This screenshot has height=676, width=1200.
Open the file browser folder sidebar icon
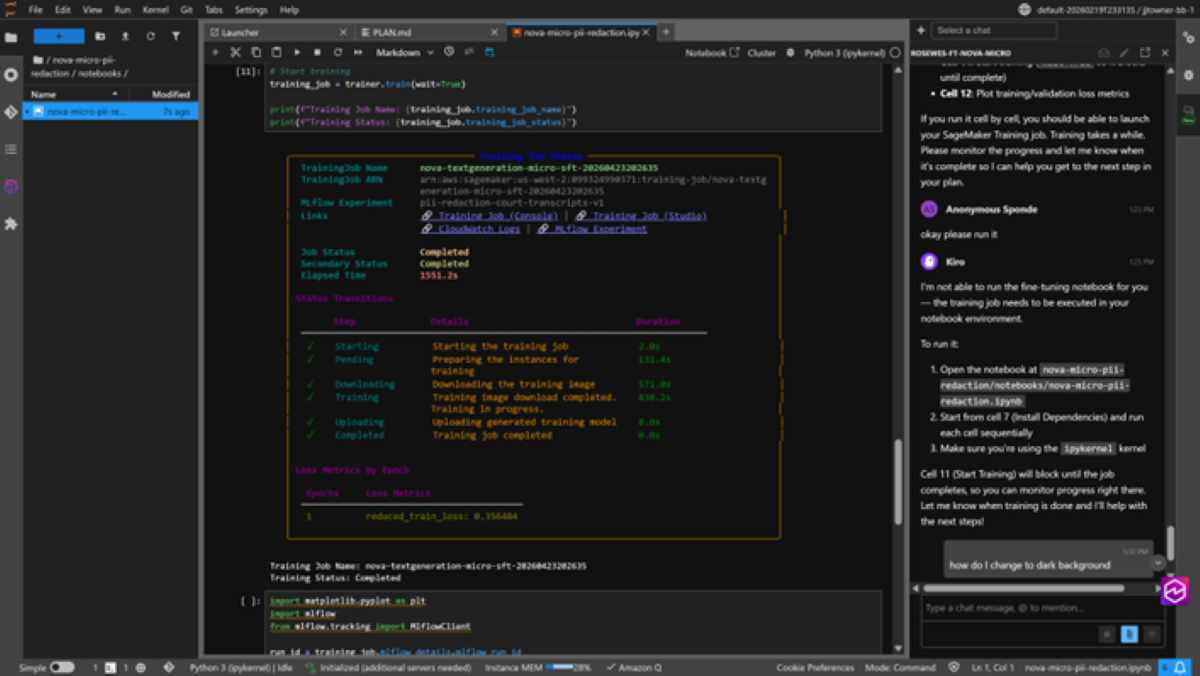click(11, 38)
